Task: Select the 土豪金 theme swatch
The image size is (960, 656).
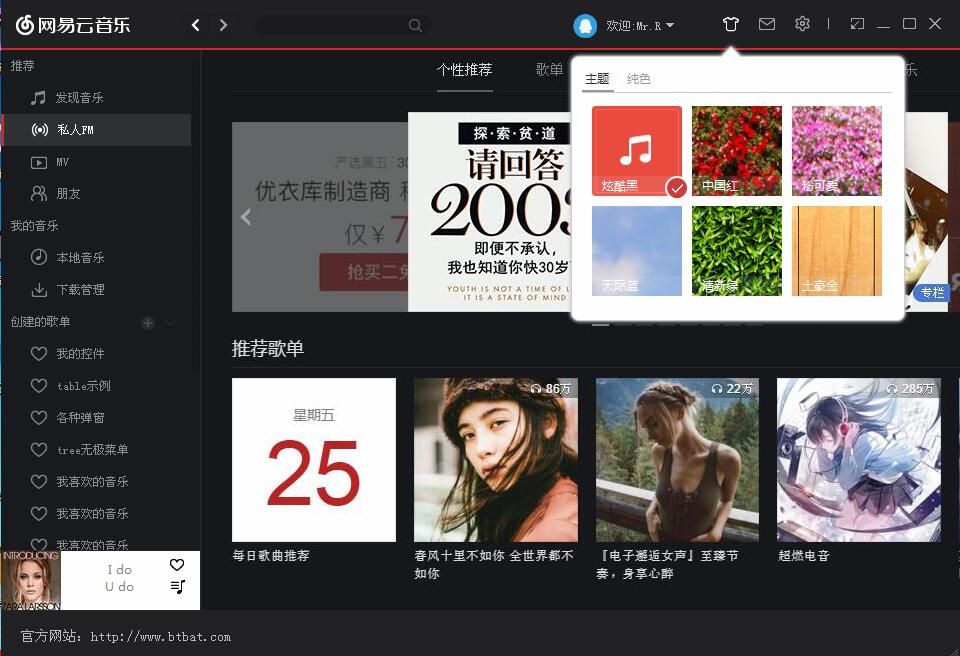Action: (837, 251)
